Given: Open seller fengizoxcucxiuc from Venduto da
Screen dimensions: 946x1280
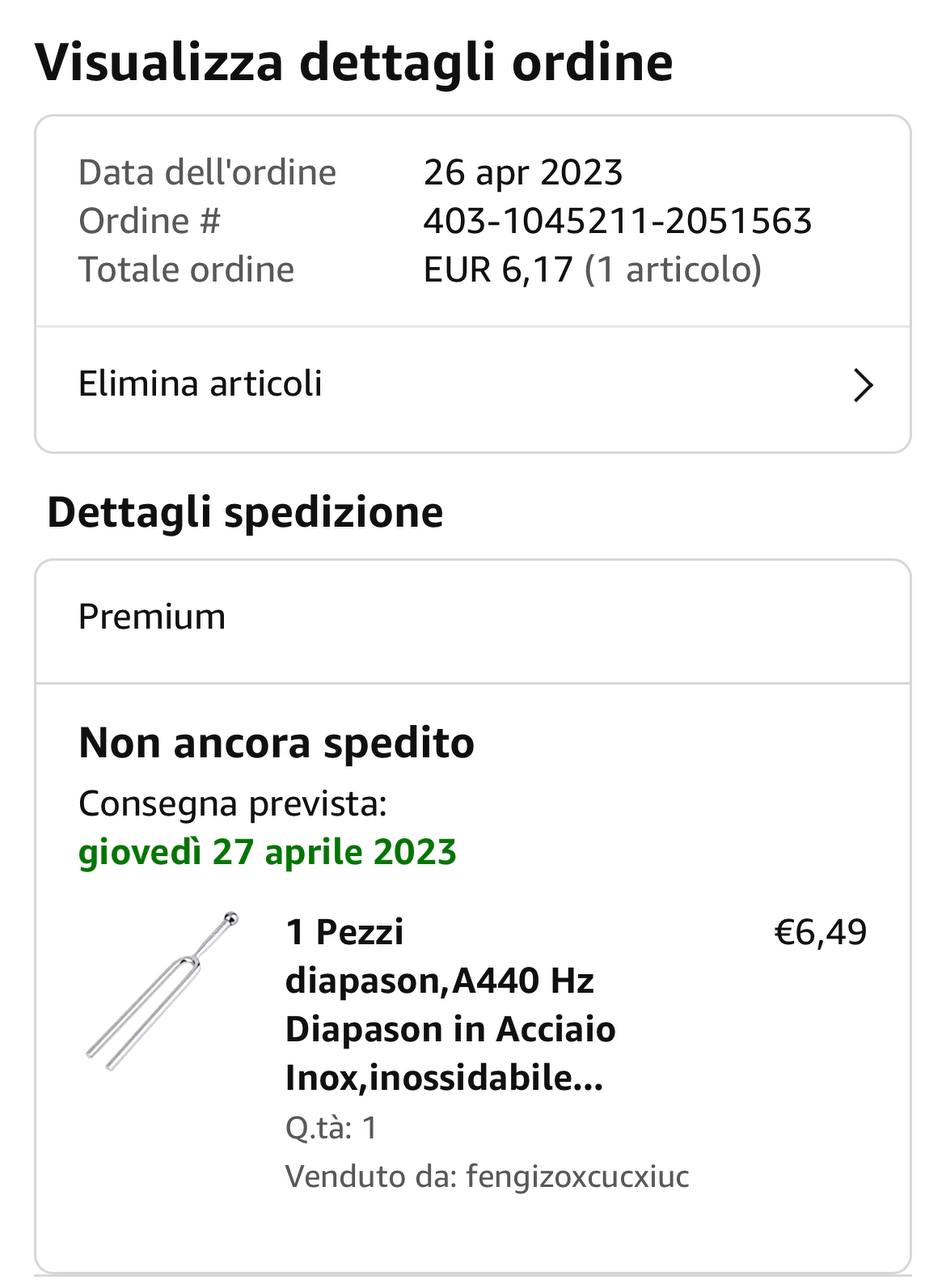Looking at the screenshot, I should [x=578, y=1177].
